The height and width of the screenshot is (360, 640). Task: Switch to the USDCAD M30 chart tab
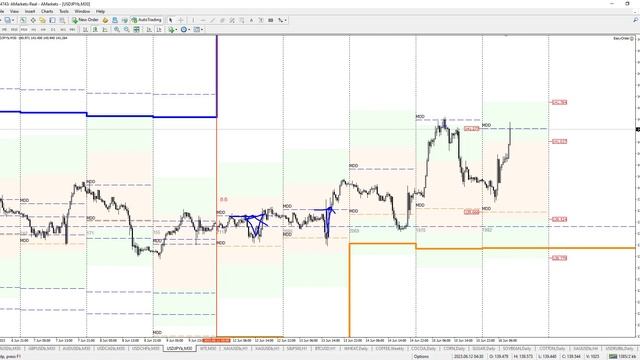[x=111, y=349]
